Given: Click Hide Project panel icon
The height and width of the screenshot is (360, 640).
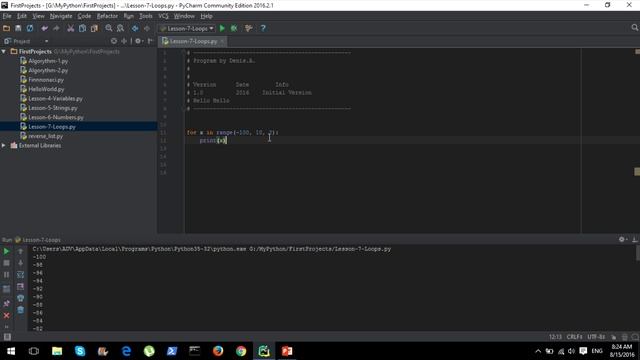Looking at the screenshot, I should (x=150, y=41).
